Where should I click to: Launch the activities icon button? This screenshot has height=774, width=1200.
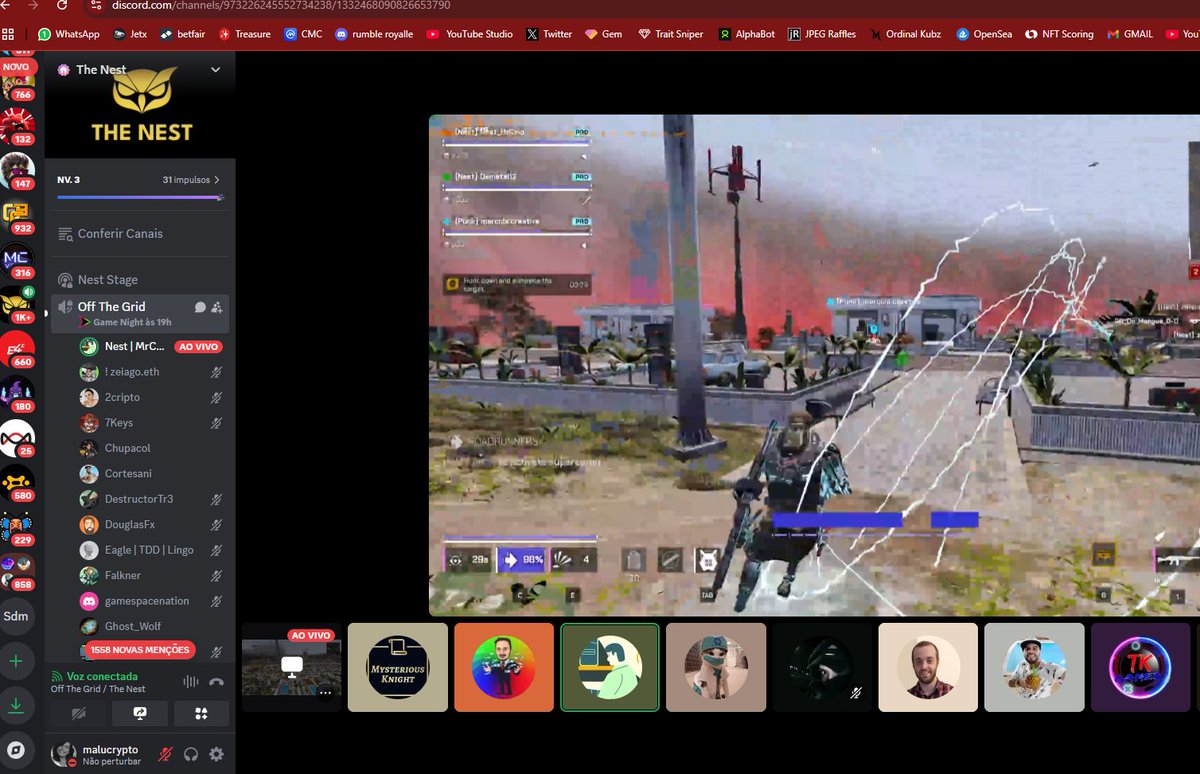coord(201,713)
